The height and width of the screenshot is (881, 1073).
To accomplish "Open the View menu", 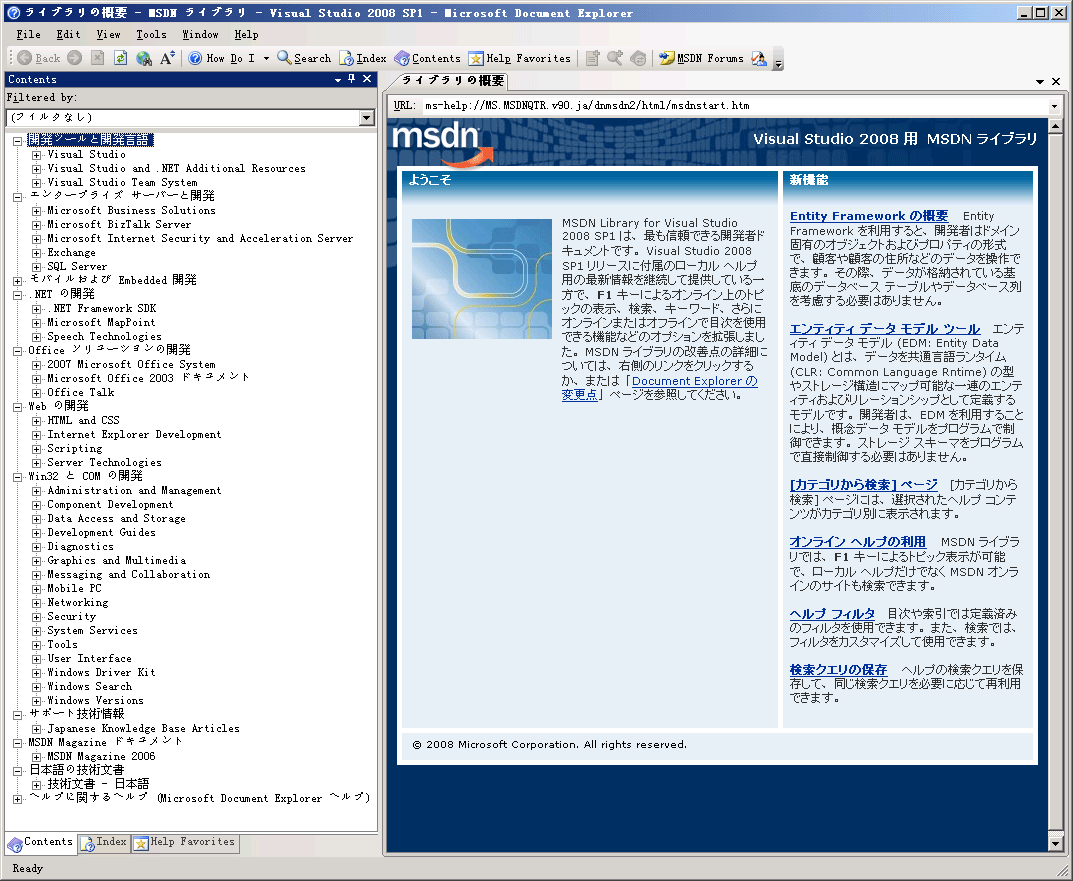I will coord(108,34).
